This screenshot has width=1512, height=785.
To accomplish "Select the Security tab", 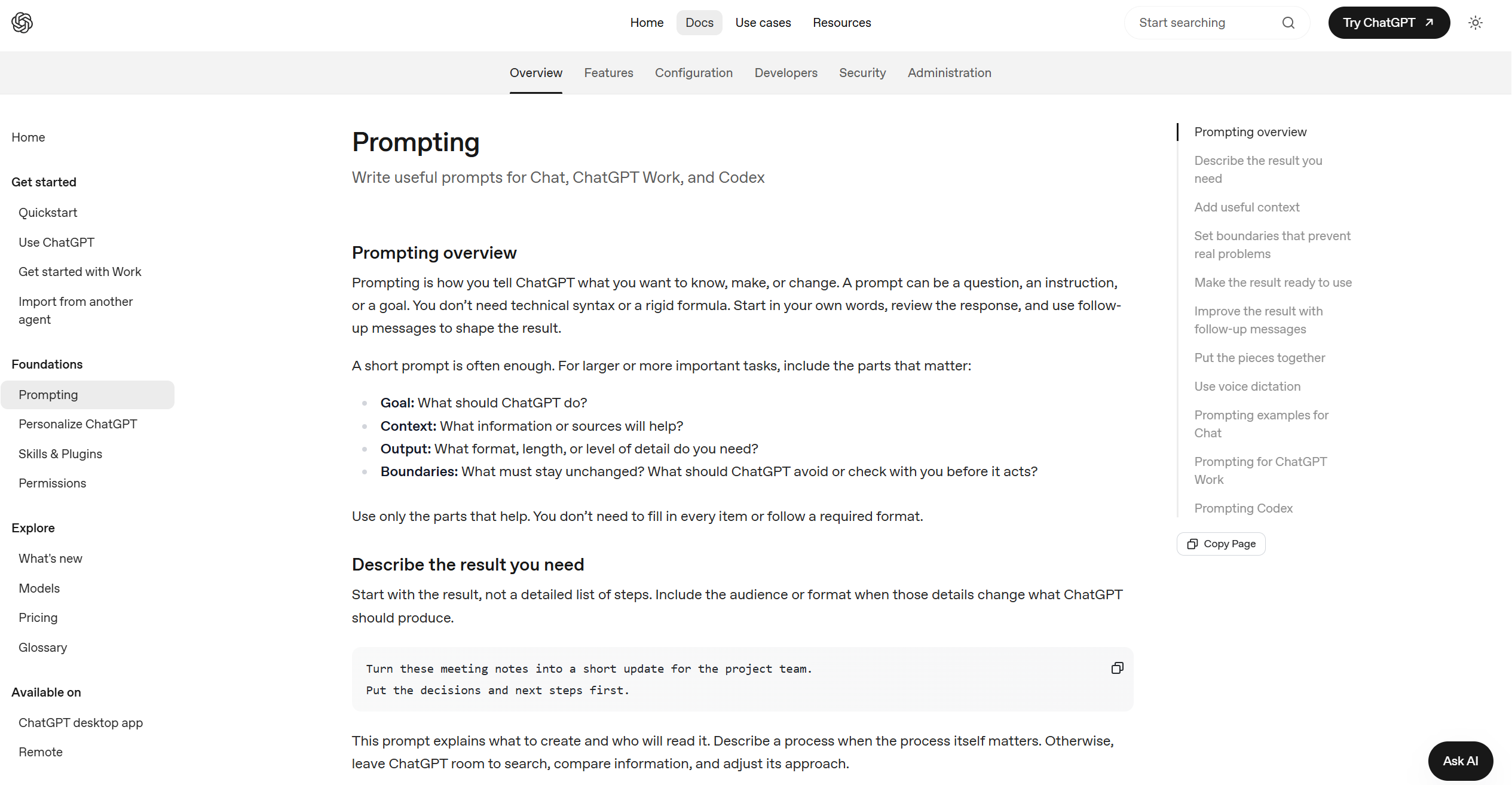I will (862, 73).
